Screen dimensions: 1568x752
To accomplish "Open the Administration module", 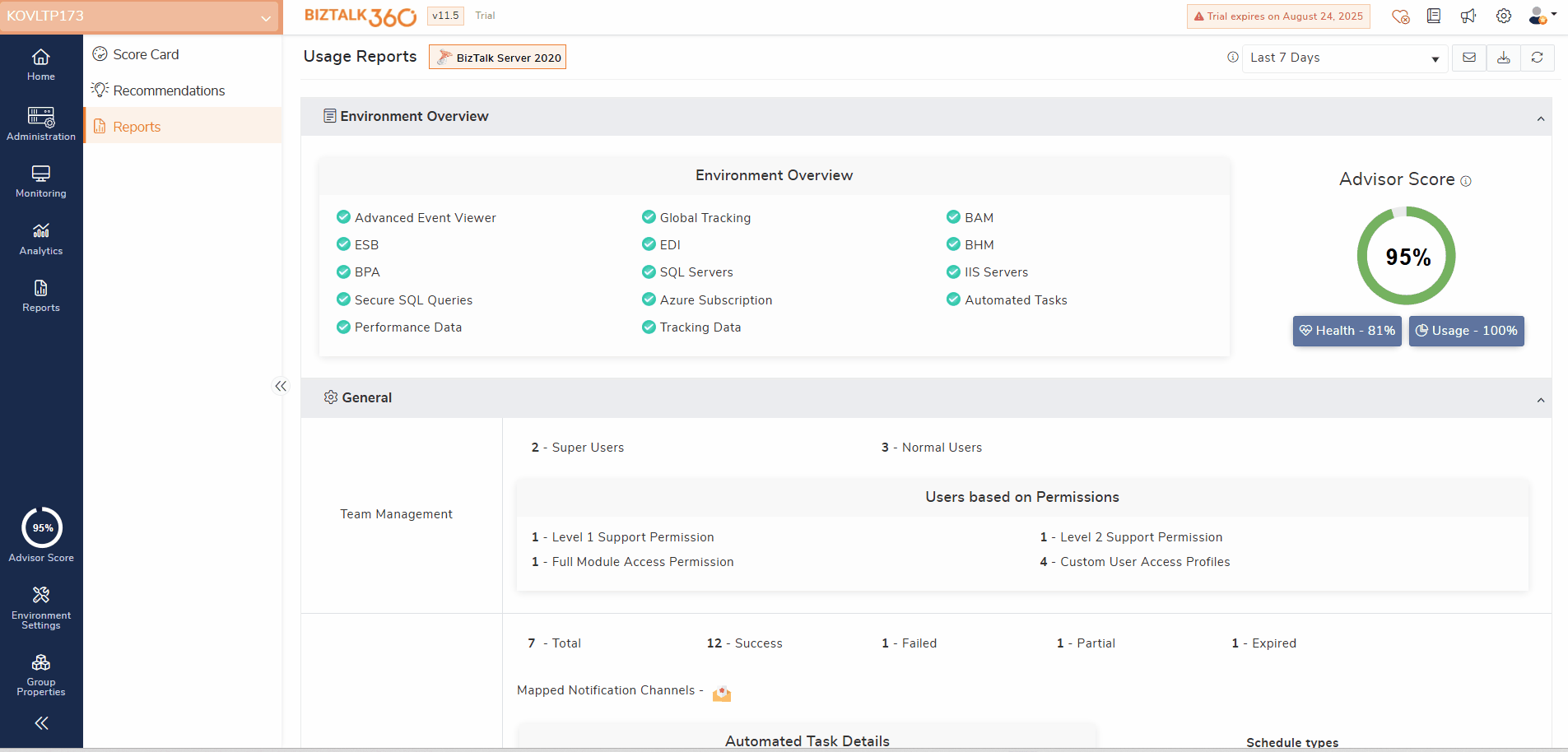I will pos(41,124).
